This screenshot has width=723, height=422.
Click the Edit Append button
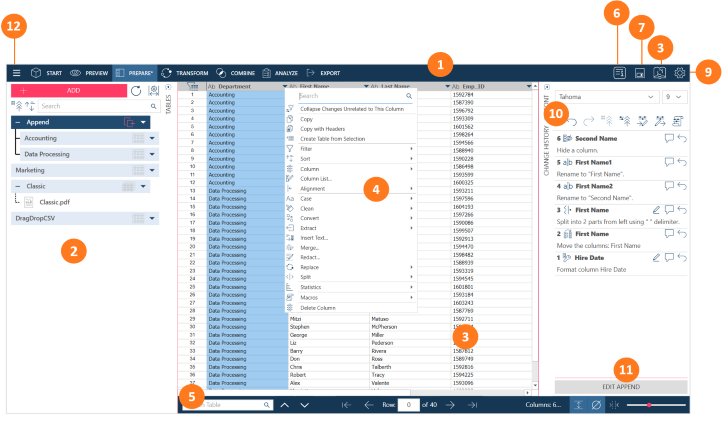coord(621,386)
